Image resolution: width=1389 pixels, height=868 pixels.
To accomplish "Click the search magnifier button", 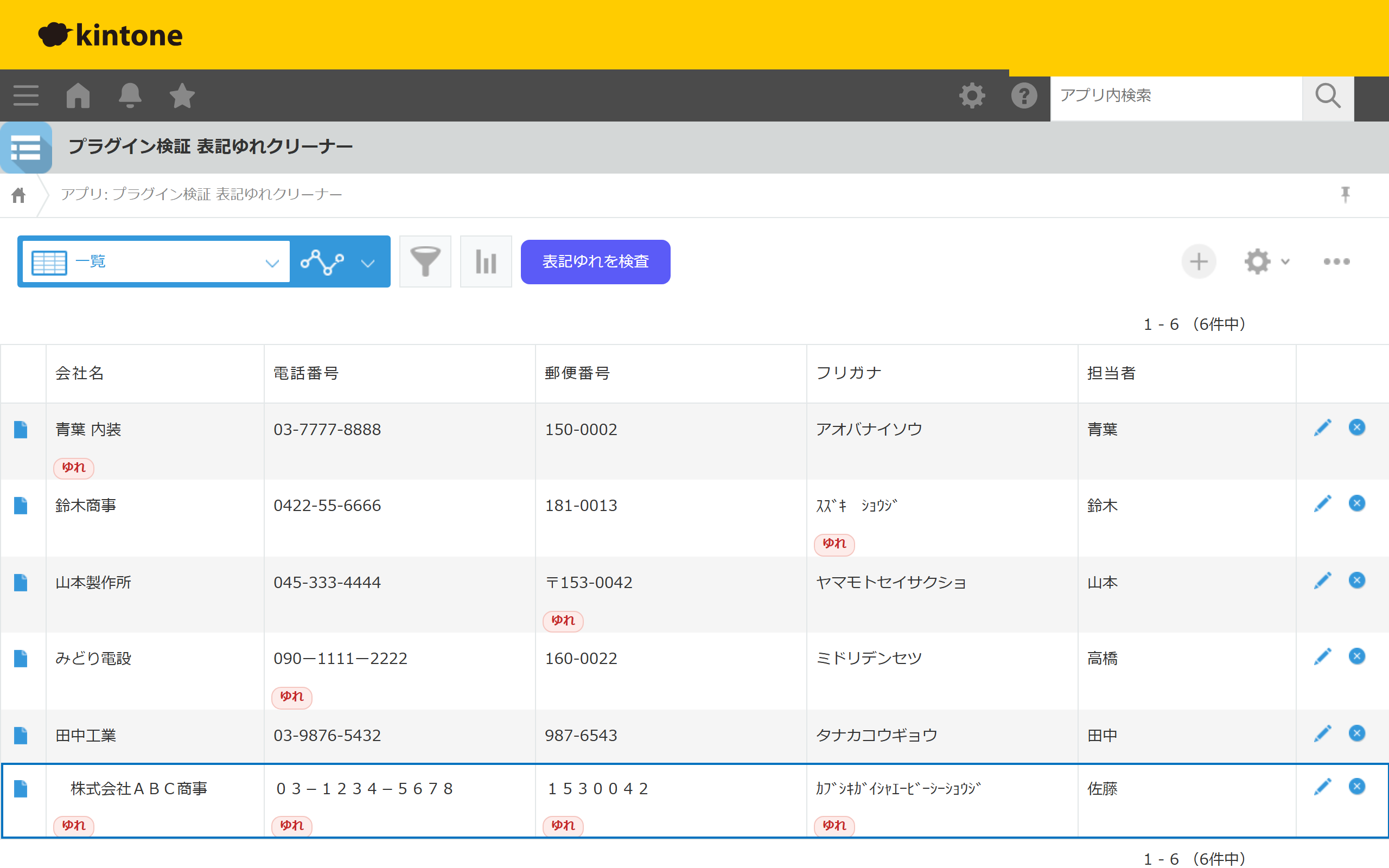I will (x=1328, y=95).
